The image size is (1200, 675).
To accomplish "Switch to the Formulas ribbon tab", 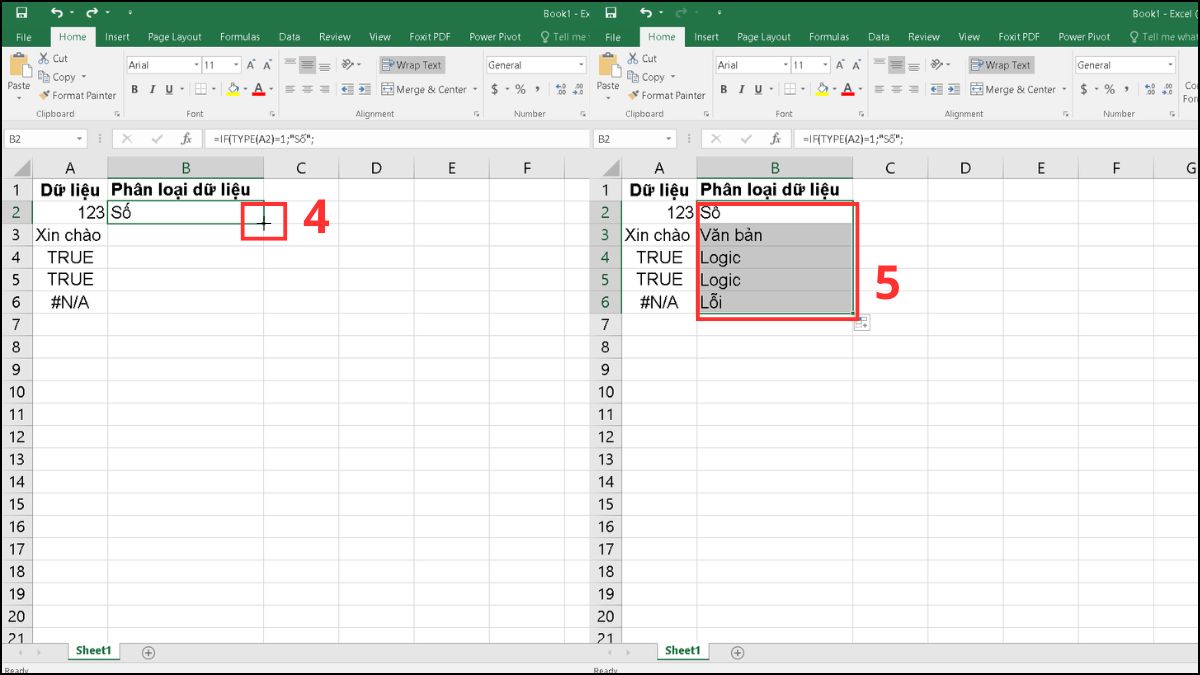I will pyautogui.click(x=239, y=36).
